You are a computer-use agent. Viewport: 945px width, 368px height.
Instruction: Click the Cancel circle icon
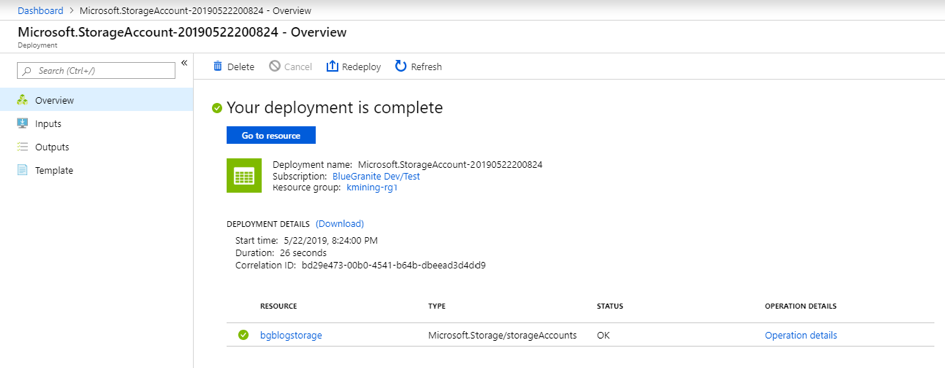click(x=275, y=66)
